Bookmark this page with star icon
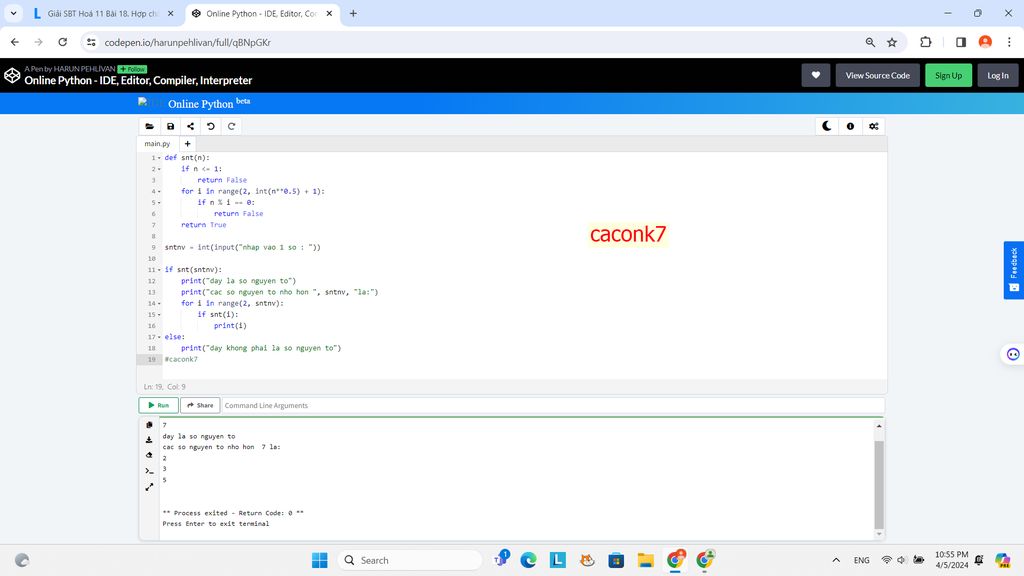Image resolution: width=1024 pixels, height=576 pixels. 892,42
